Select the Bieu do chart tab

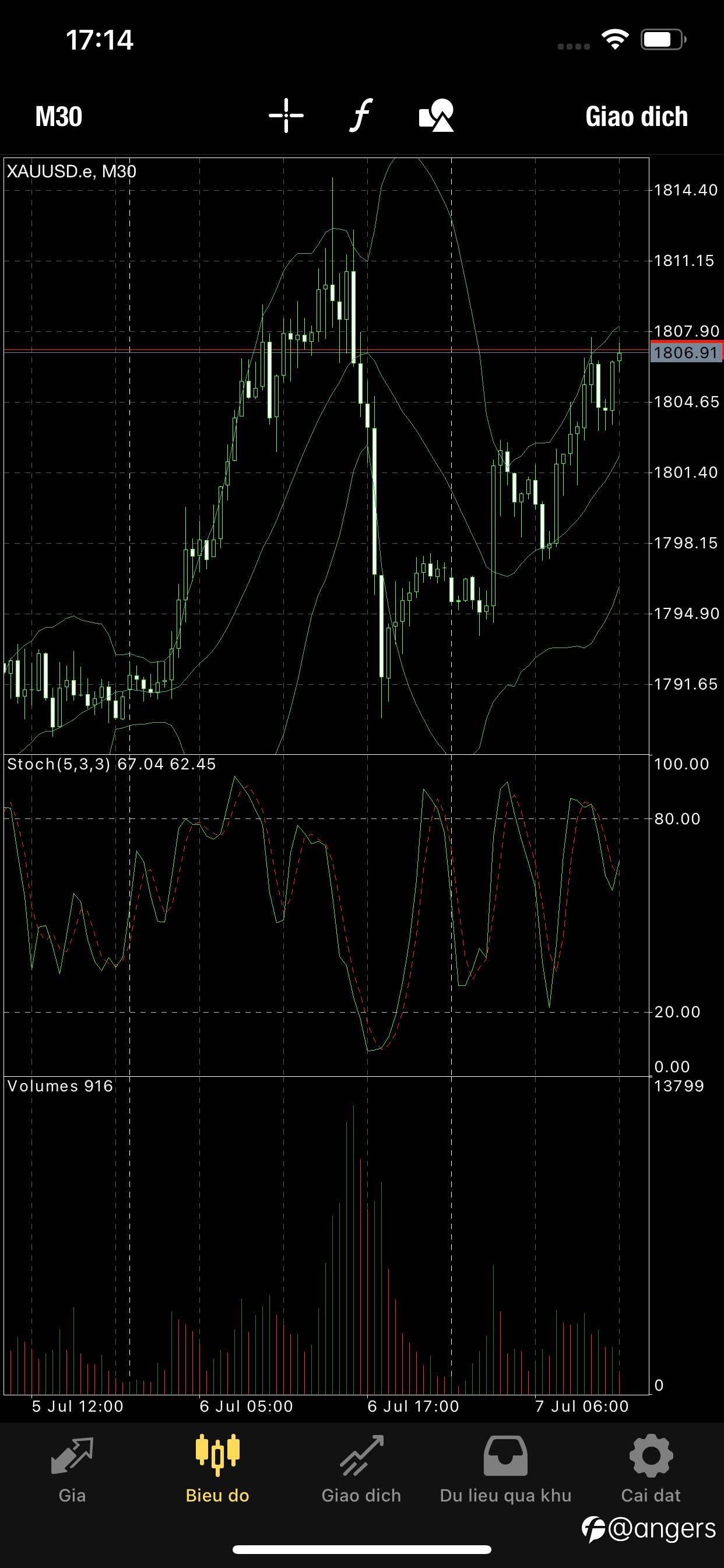[x=217, y=1469]
